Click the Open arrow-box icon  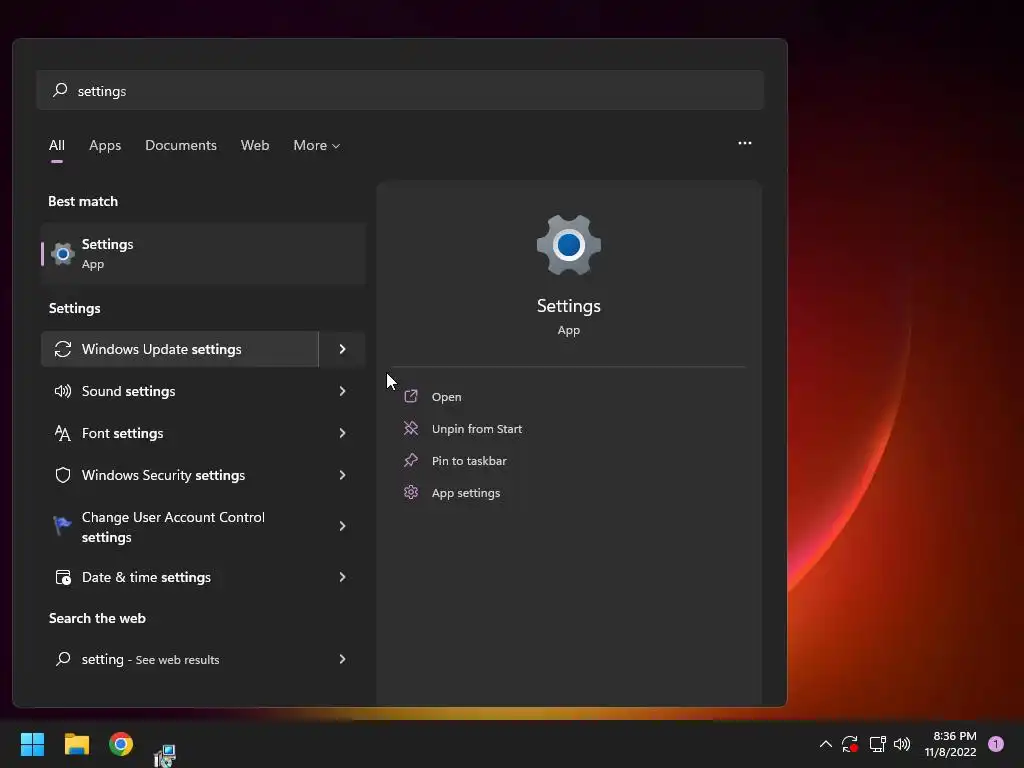[411, 396]
